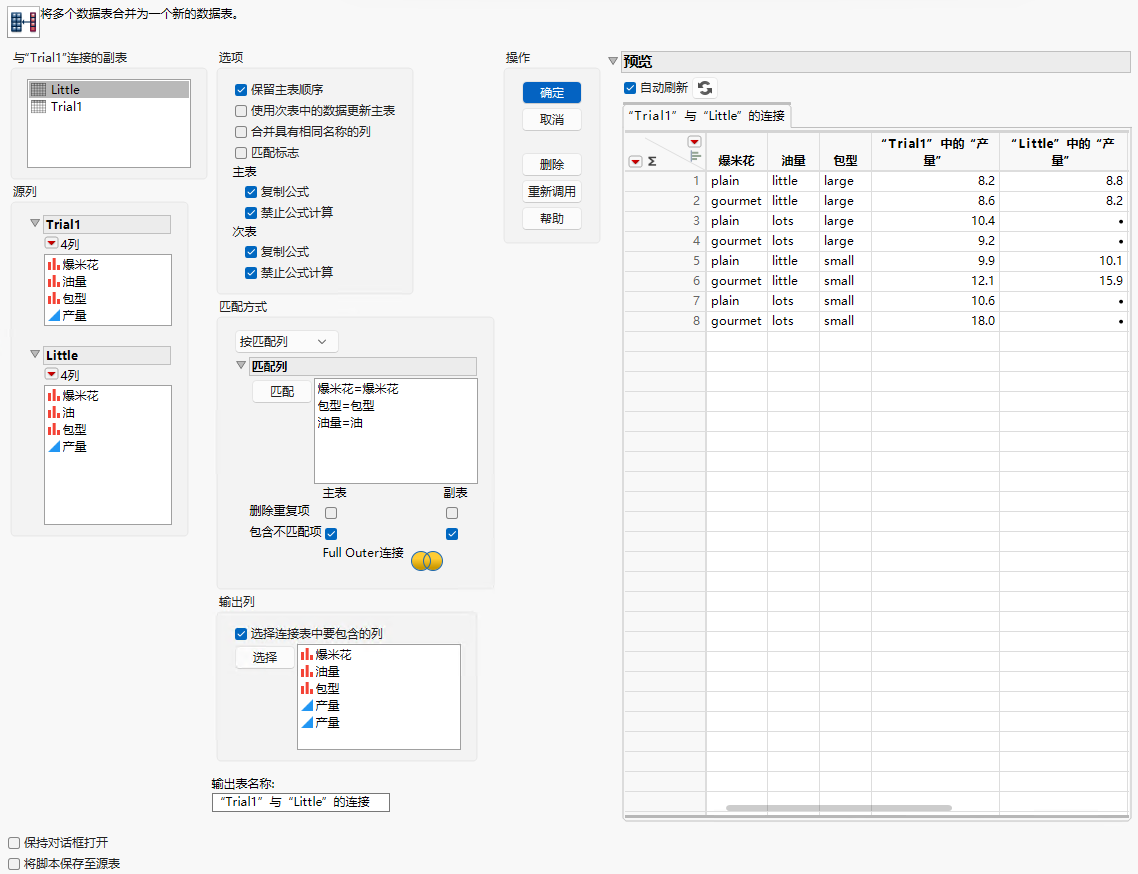Check 保持对话框打开
This screenshot has width=1138, height=874.
14,843
